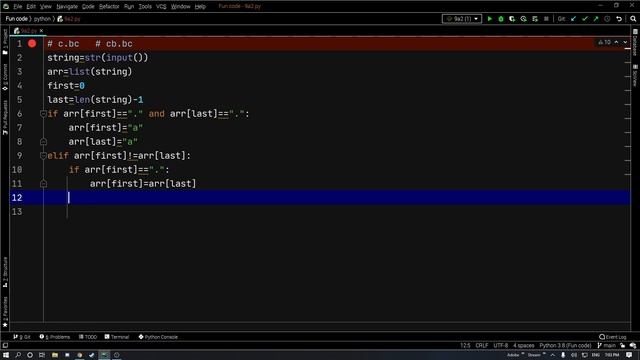Click fold end marker on line 8
Viewport: 640px width, 360px height.
coord(43,142)
